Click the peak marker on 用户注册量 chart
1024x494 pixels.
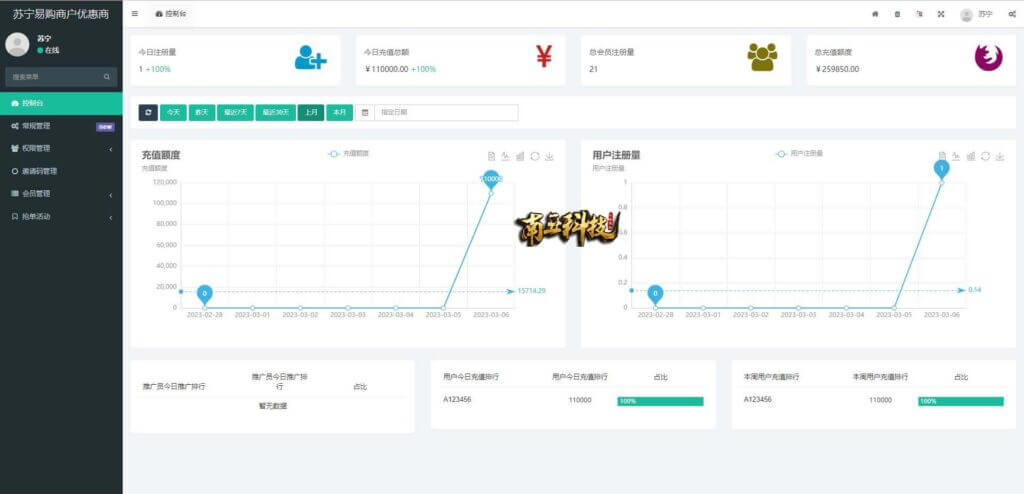click(x=941, y=170)
